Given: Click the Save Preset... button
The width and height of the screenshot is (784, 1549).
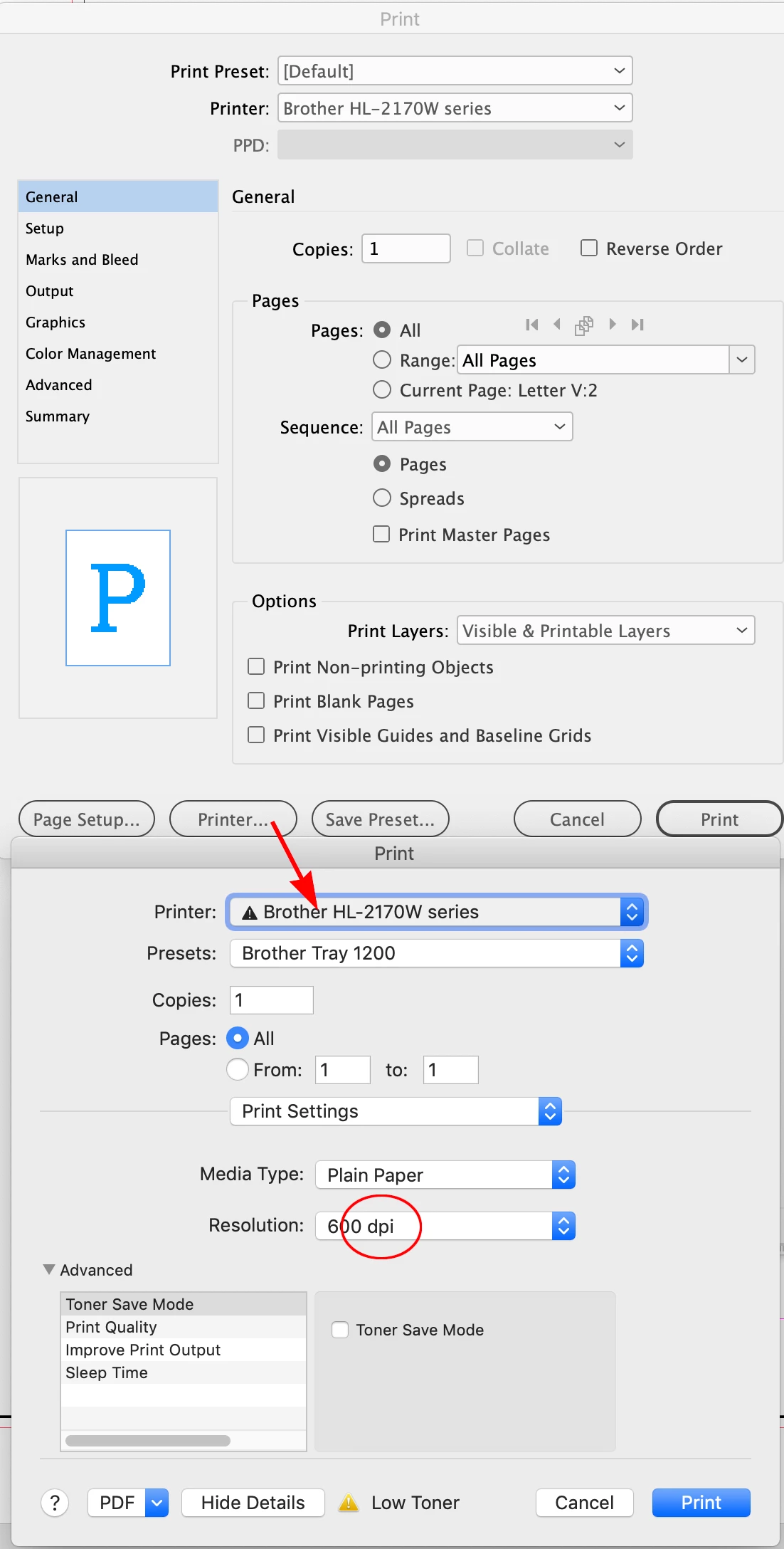Looking at the screenshot, I should (381, 819).
